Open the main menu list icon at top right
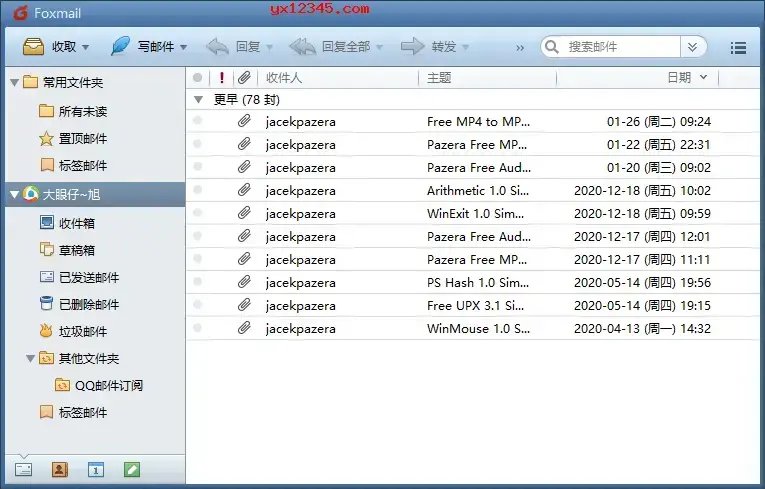This screenshot has width=765, height=489. 738,47
